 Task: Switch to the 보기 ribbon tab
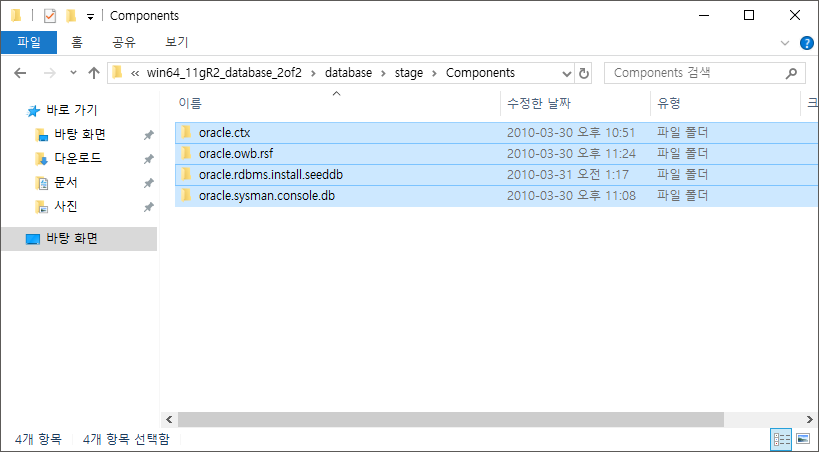click(177, 42)
